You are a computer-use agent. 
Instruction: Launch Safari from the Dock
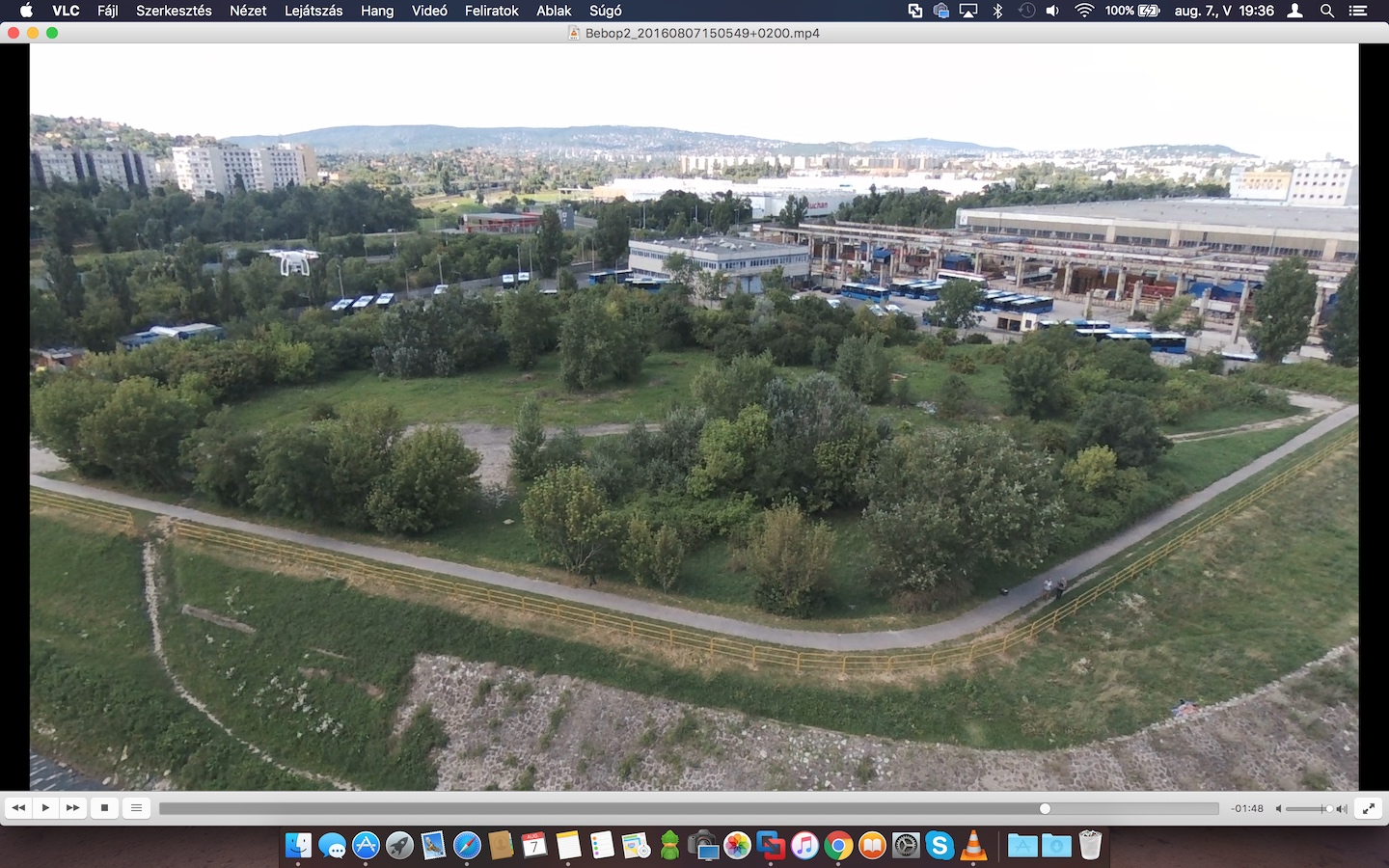467,846
